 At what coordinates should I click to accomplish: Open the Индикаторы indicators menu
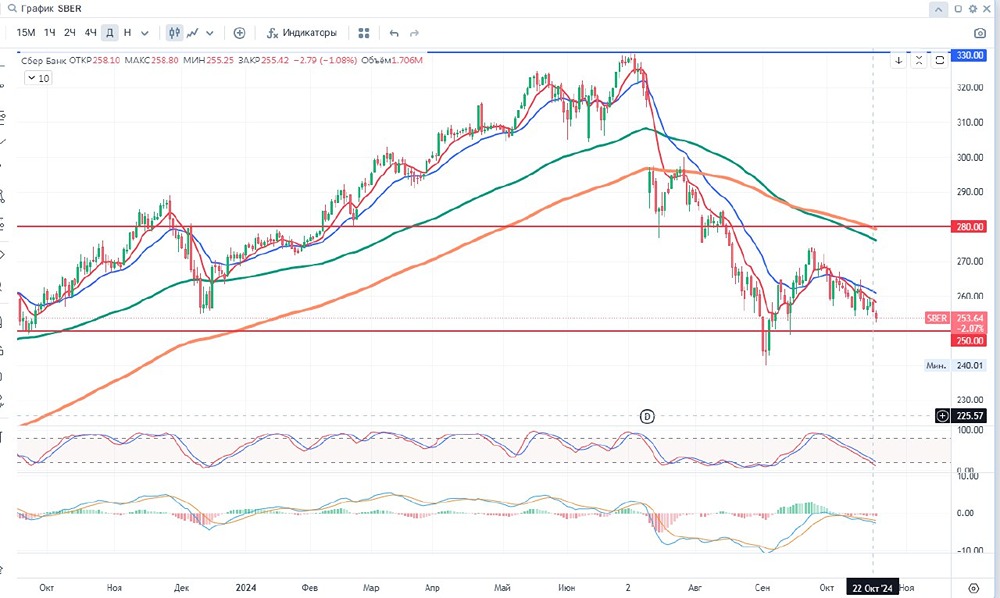coord(302,33)
